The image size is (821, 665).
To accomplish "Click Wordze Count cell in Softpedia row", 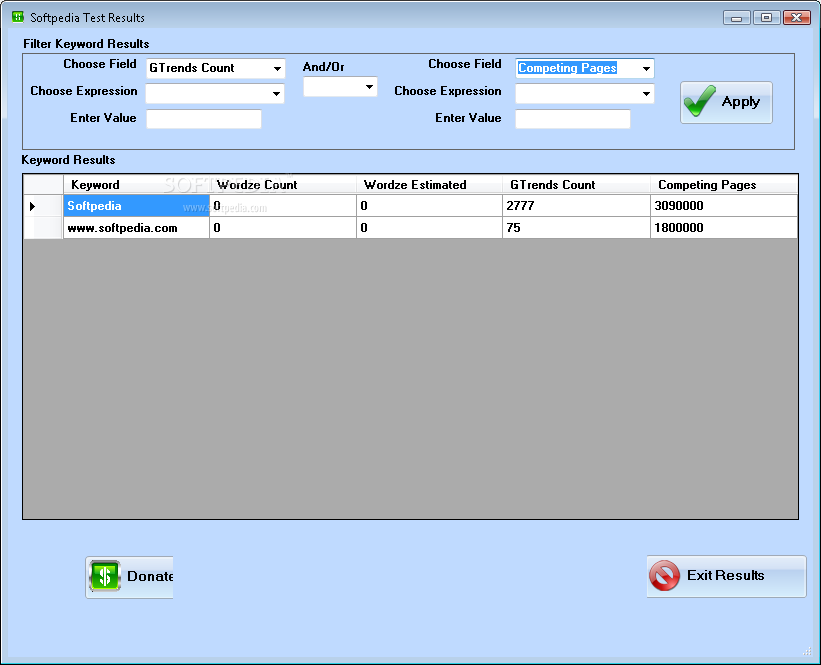I will 283,206.
